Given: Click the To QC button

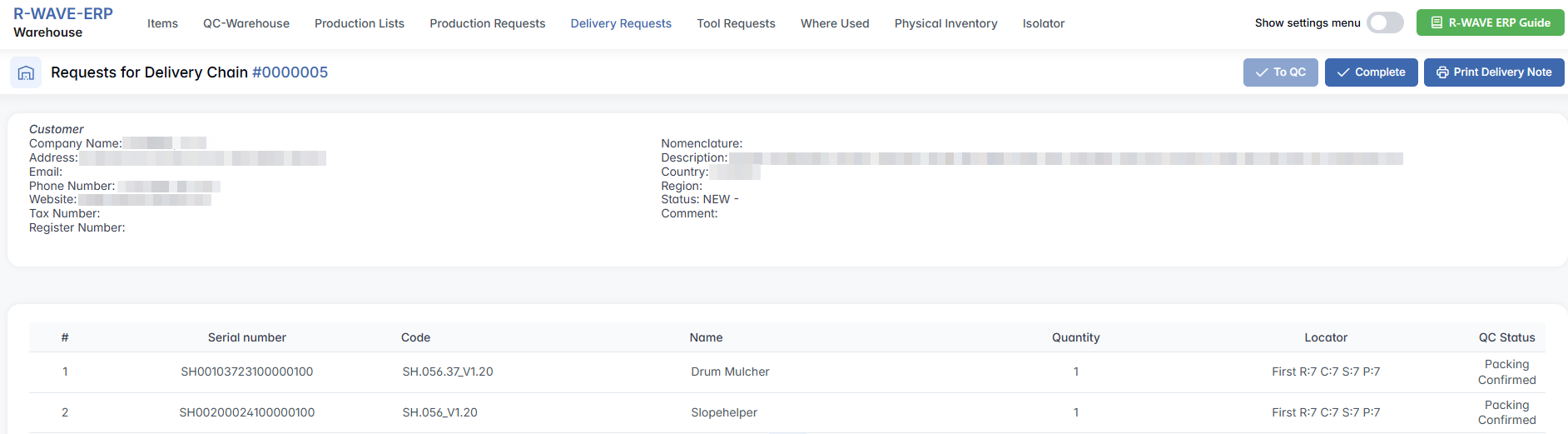Looking at the screenshot, I should point(1280,72).
